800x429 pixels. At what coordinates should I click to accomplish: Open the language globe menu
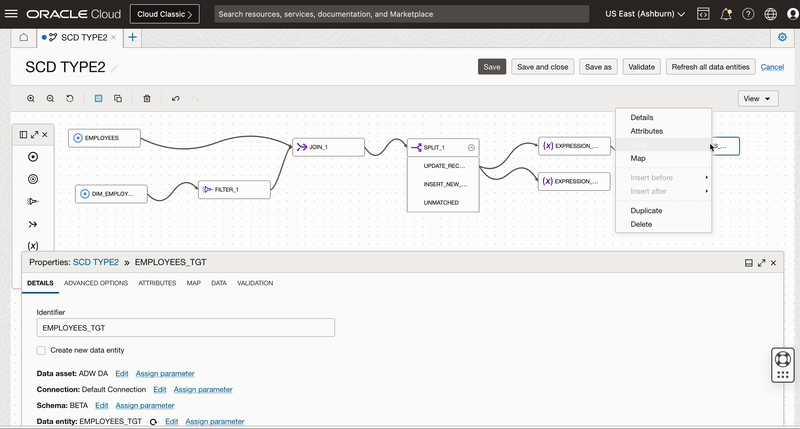[770, 14]
